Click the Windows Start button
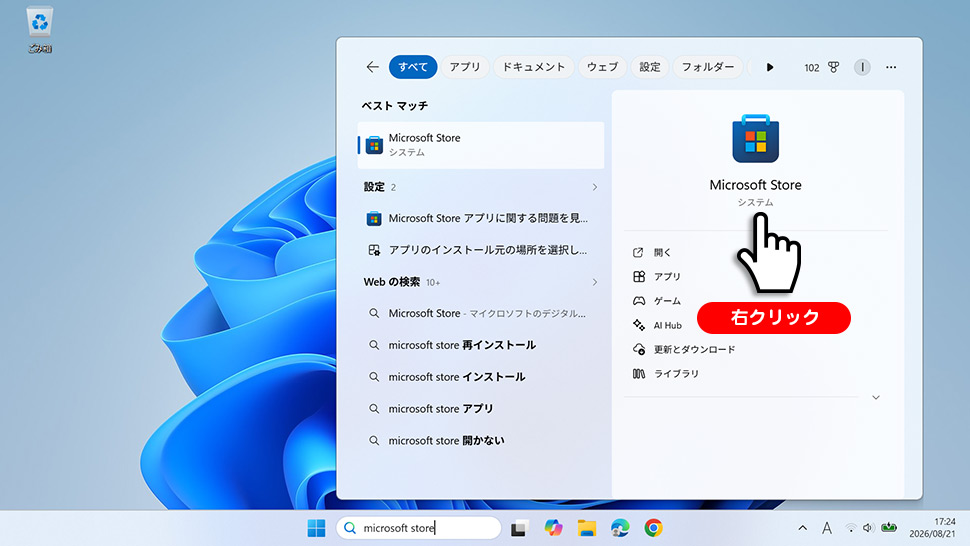970x546 pixels. (316, 528)
